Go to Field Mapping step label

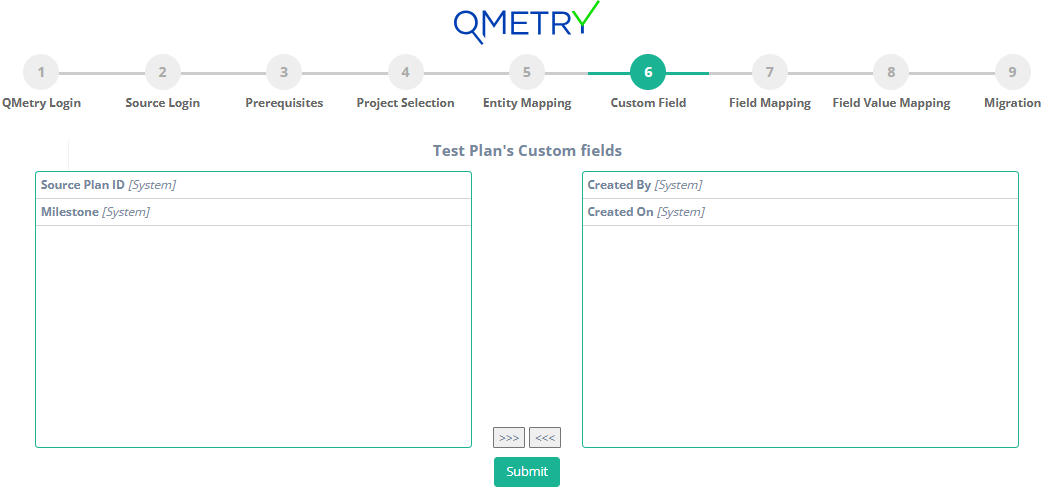[x=770, y=103]
